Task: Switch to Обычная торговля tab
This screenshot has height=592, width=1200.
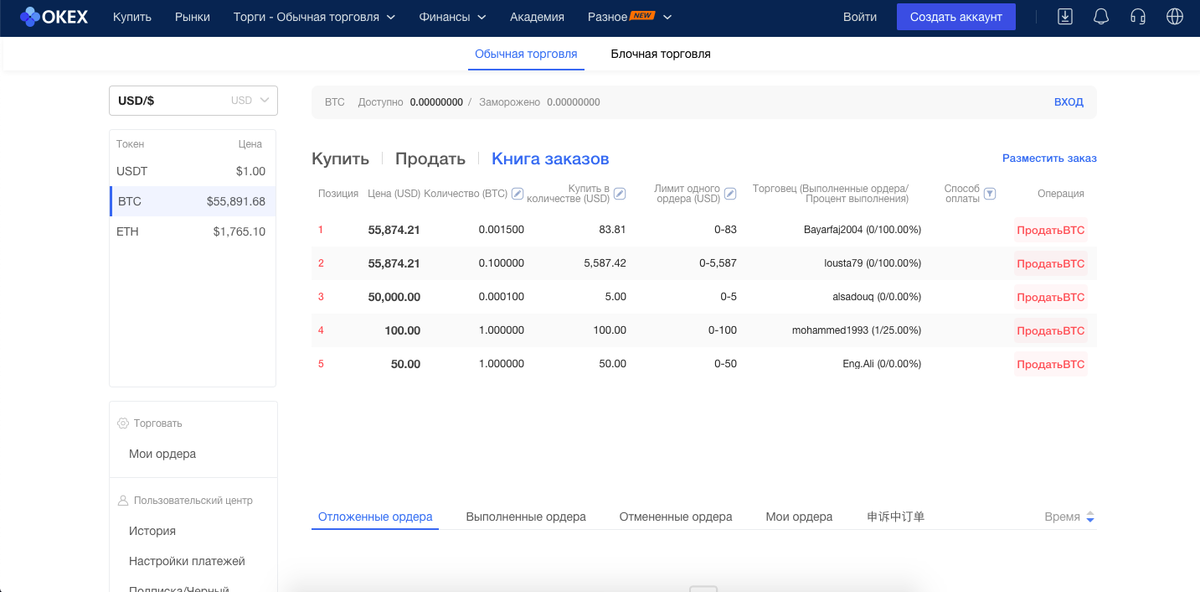Action: (x=526, y=54)
